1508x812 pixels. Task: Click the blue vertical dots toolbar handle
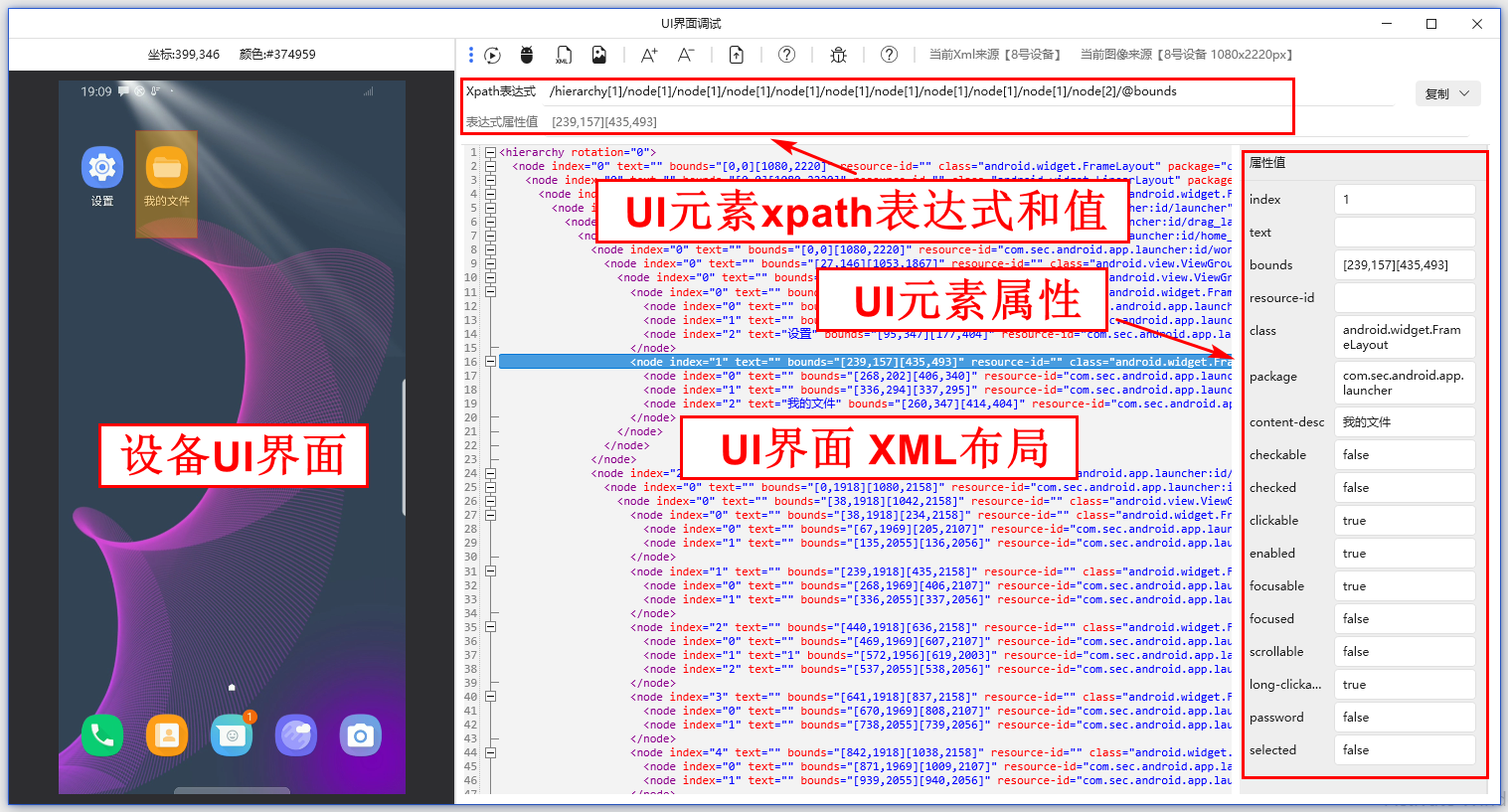coord(471,55)
